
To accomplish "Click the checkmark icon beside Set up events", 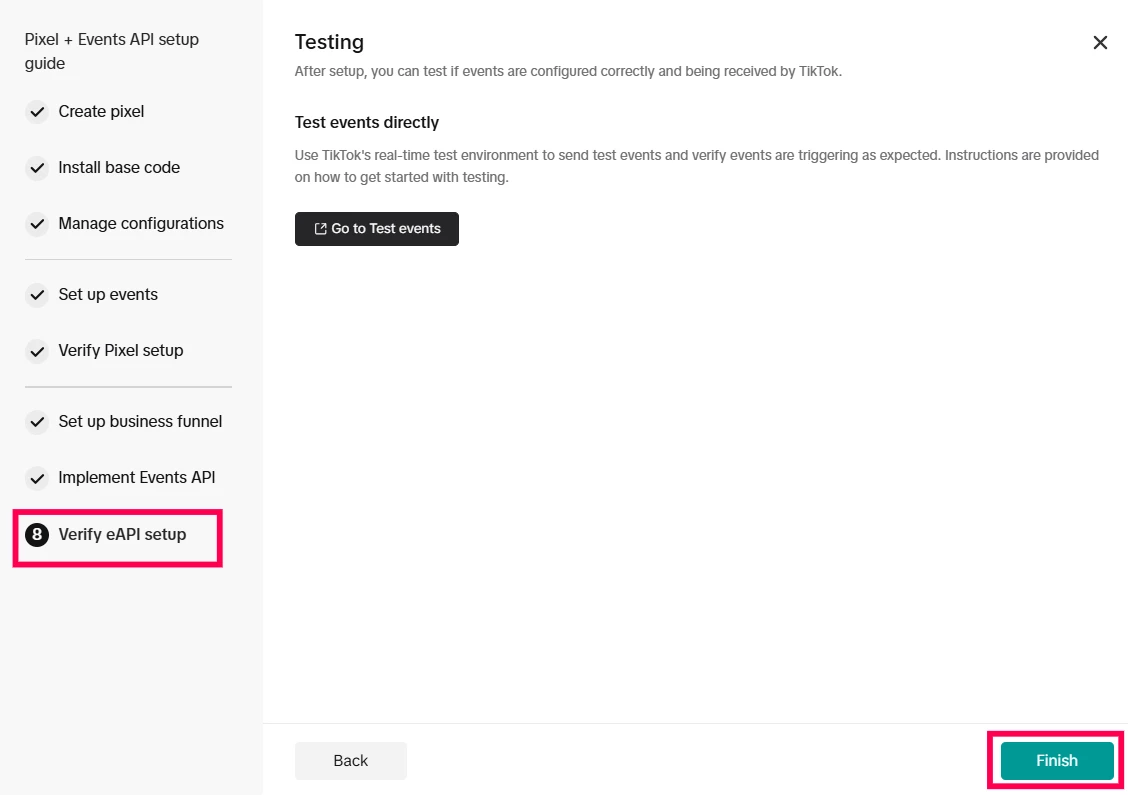I will [x=37, y=295].
